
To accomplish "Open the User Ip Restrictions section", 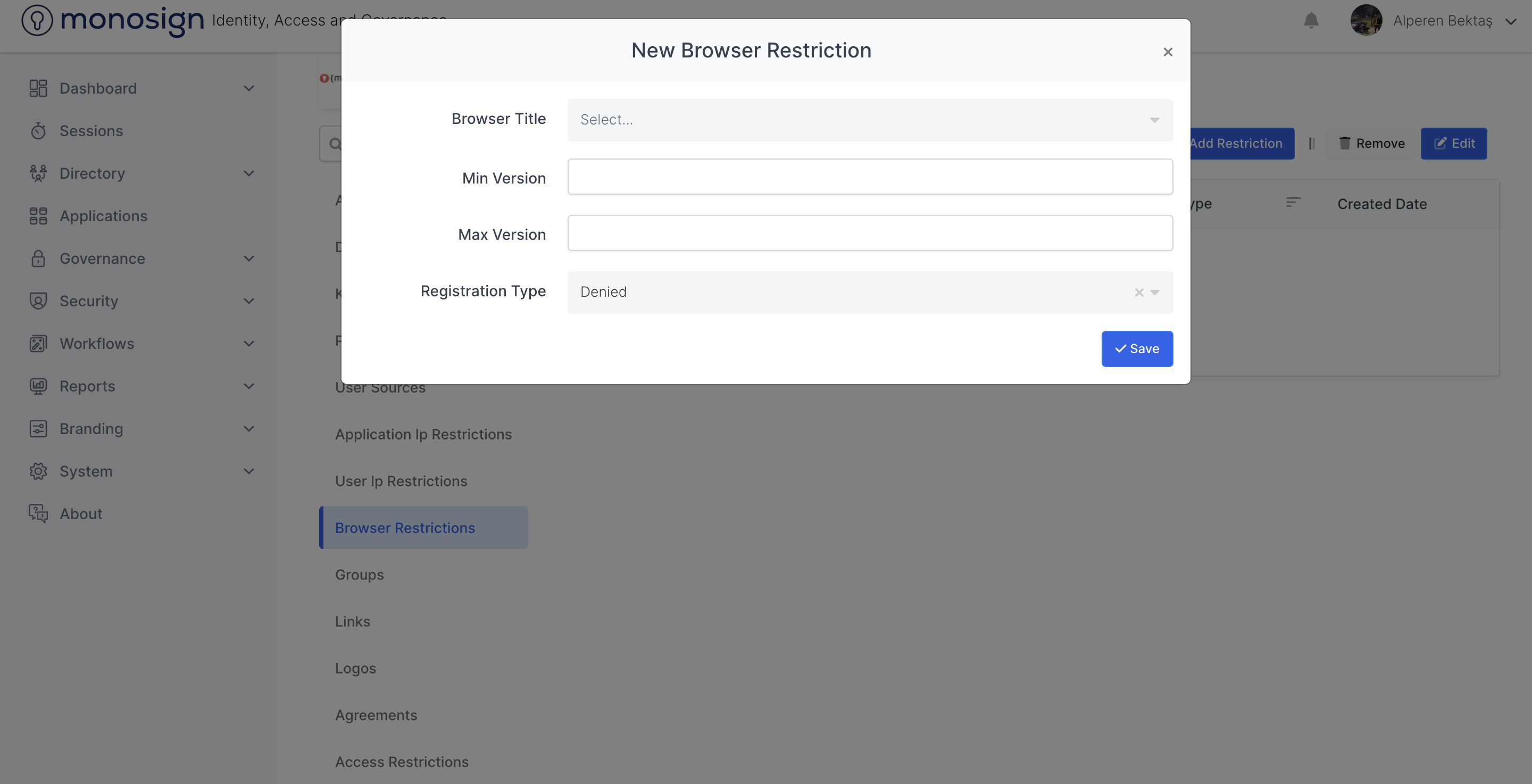I will (x=401, y=481).
